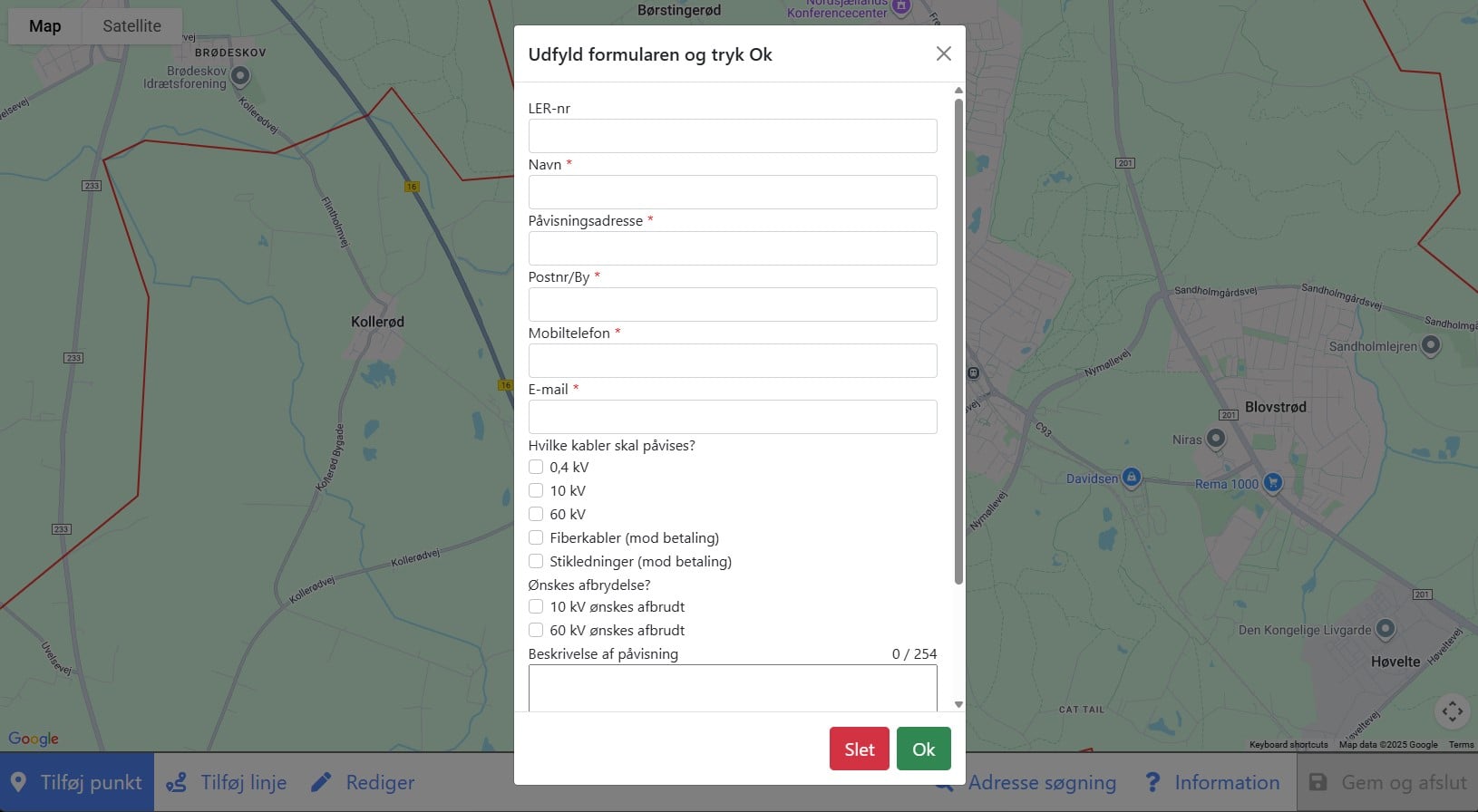Image resolution: width=1478 pixels, height=812 pixels.
Task: Enable the 0,4 kV checkbox
Action: [536, 468]
